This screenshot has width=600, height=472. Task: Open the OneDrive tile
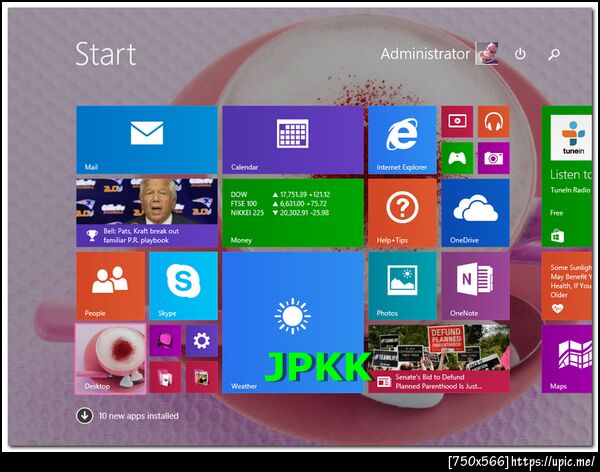pos(476,213)
